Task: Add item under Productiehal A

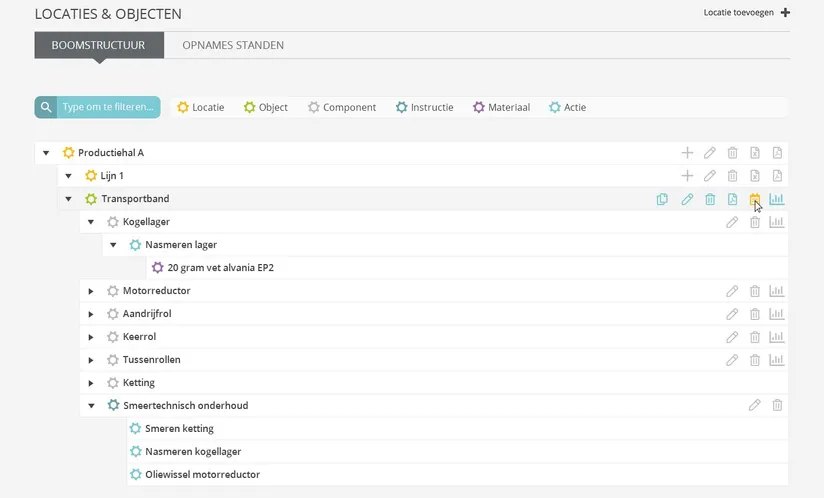Action: [687, 153]
